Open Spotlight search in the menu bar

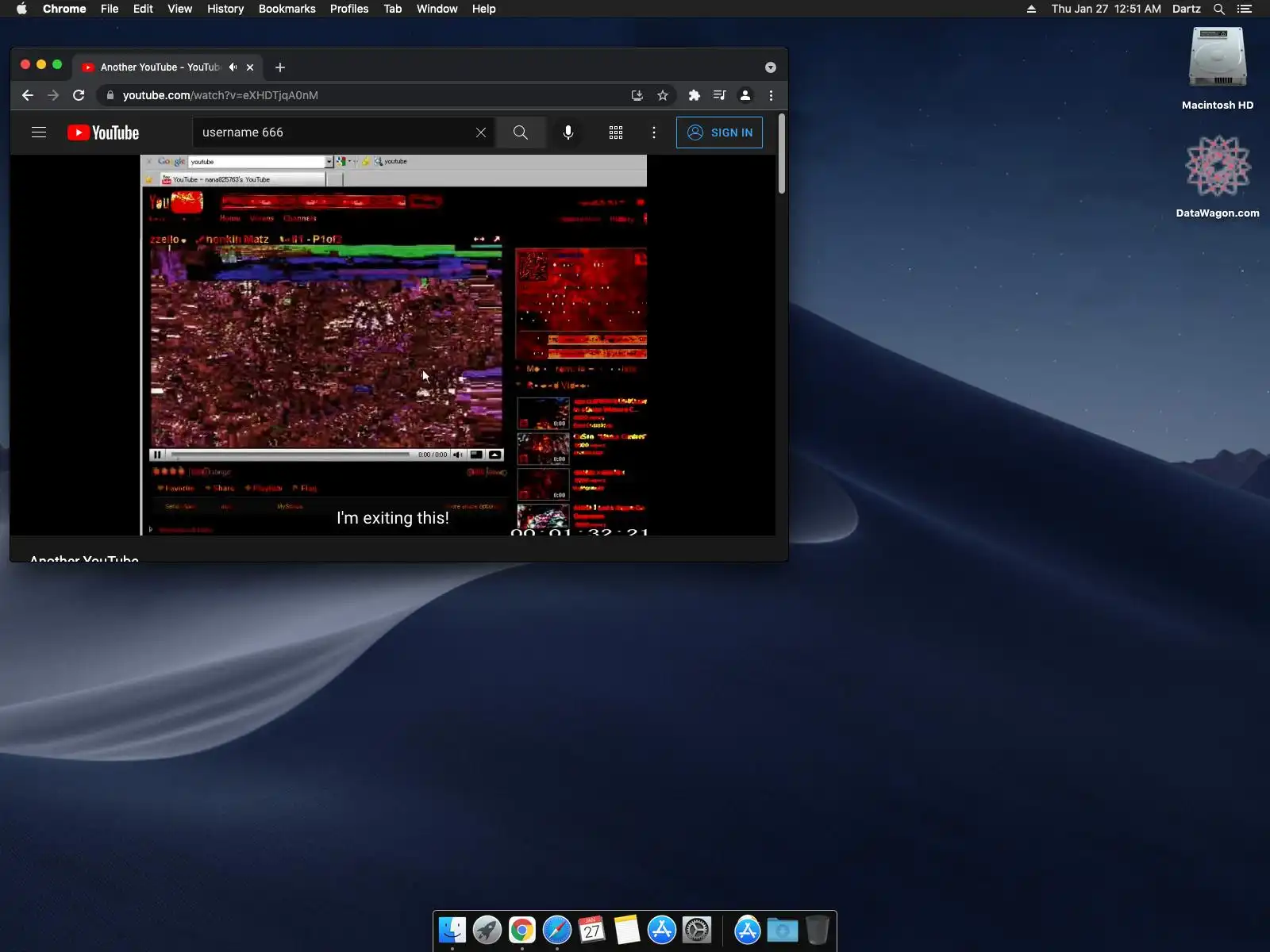pos(1219,9)
